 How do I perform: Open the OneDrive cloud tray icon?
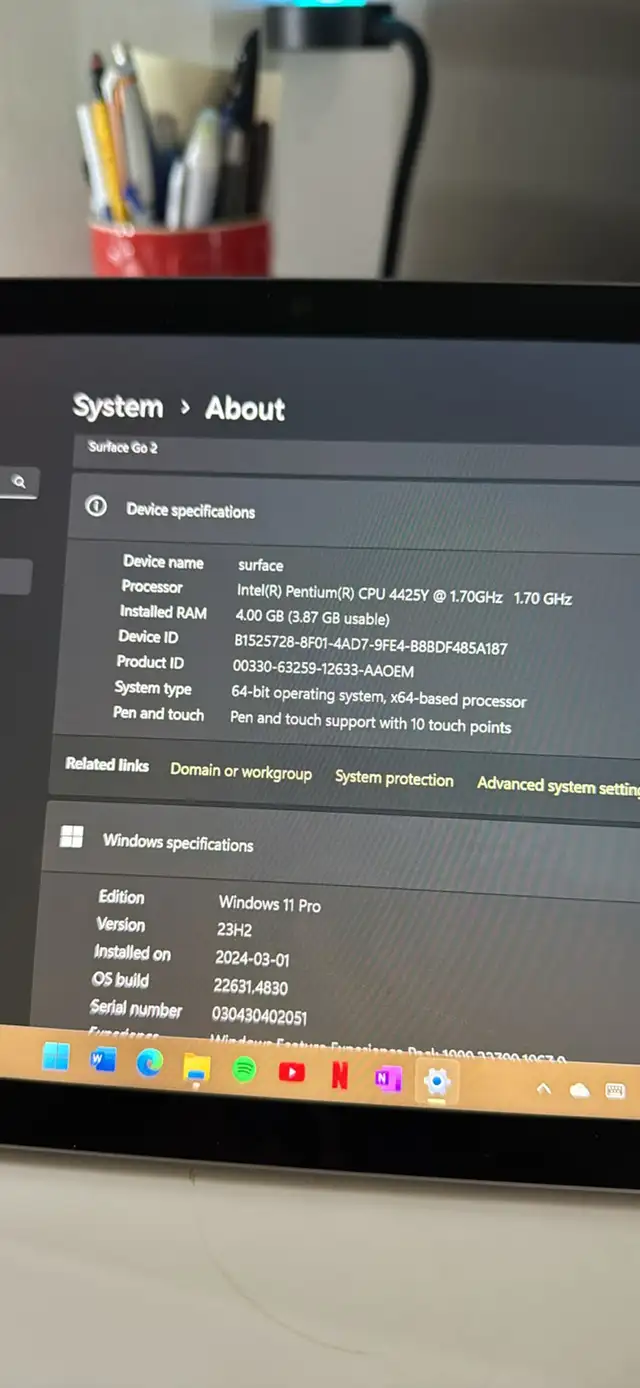click(579, 1091)
